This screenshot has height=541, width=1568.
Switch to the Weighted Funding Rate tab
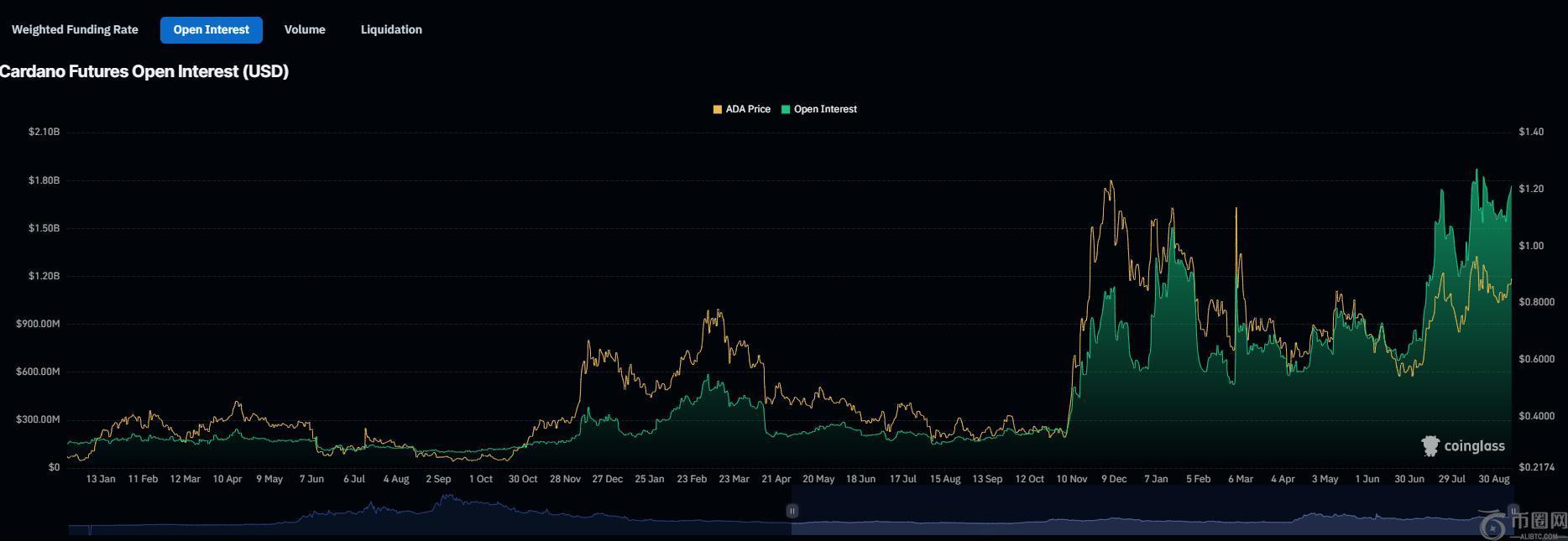(75, 29)
